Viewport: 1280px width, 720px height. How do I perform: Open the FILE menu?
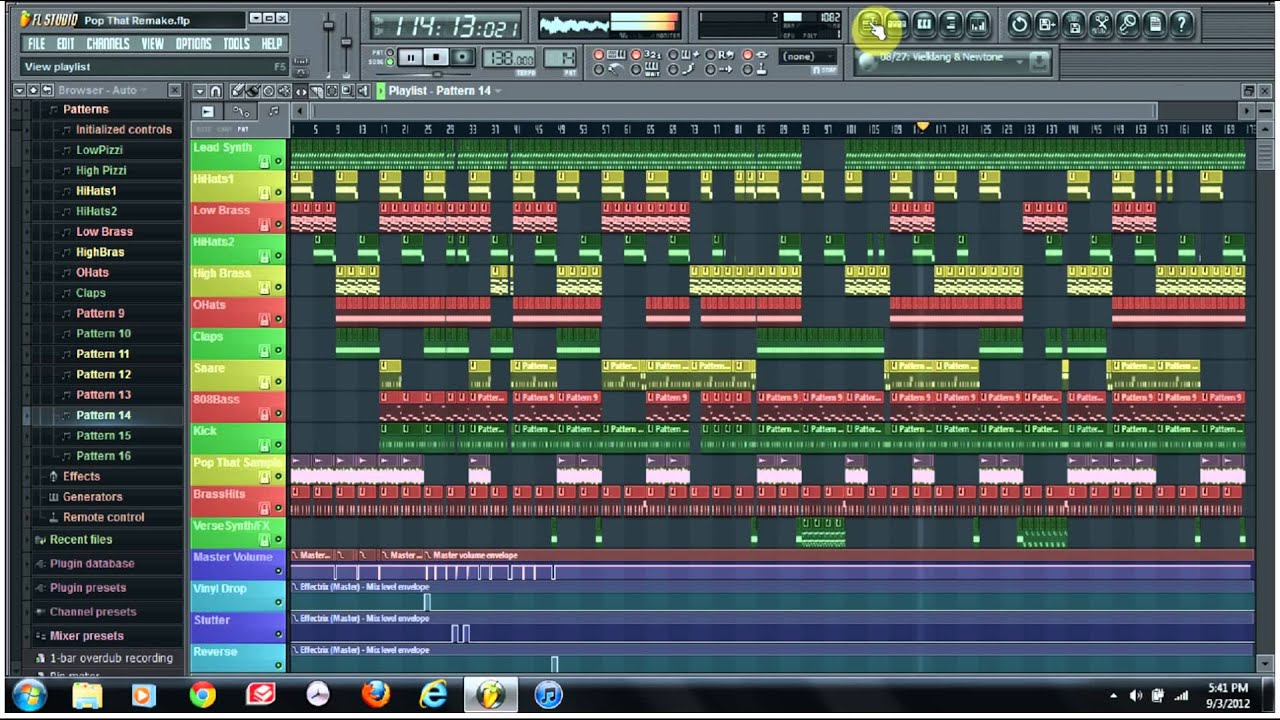36,44
